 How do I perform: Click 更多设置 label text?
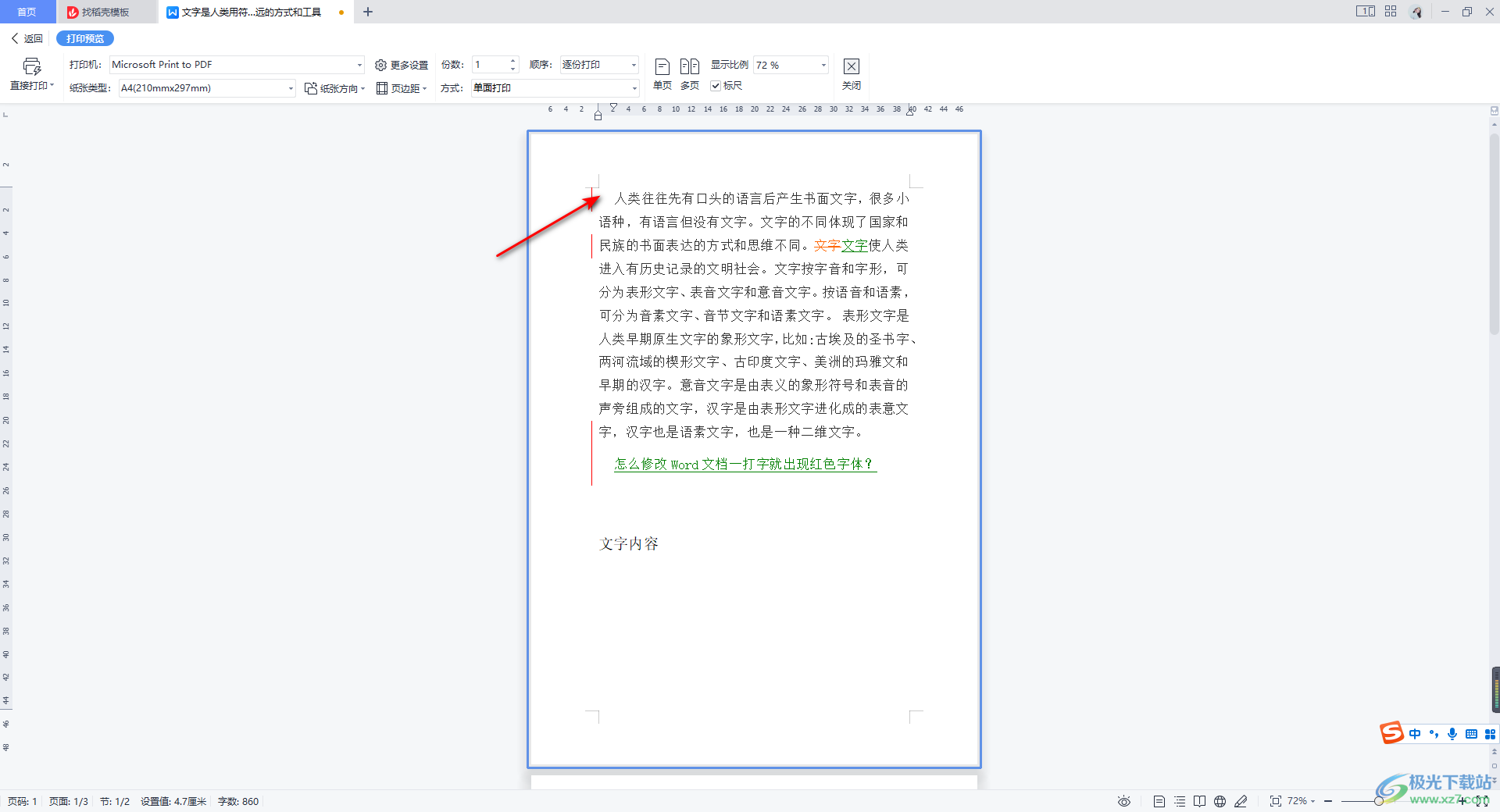[x=409, y=66]
